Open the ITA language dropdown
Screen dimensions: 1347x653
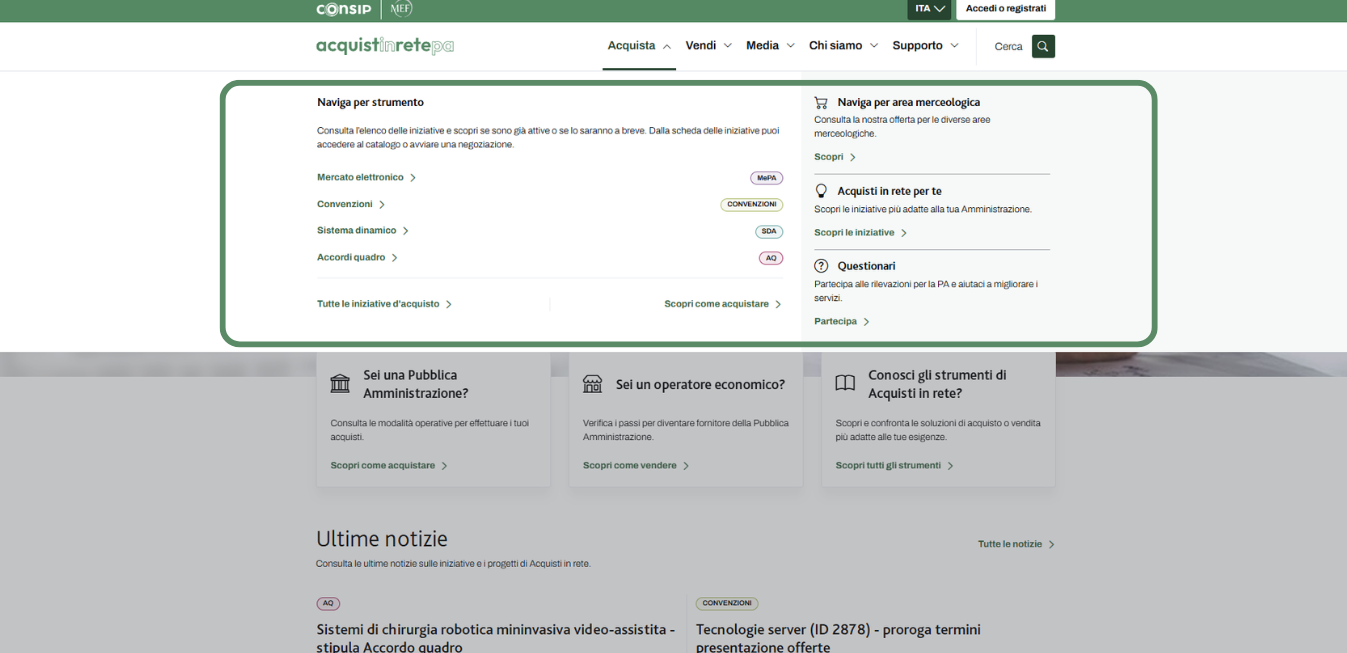coord(929,9)
